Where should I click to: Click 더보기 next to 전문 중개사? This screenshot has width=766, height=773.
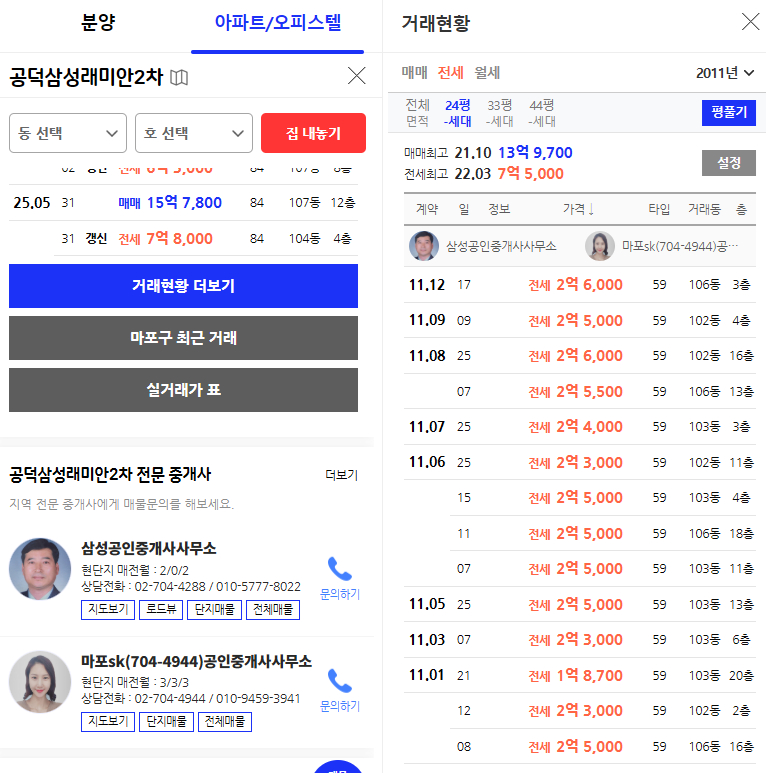pos(341,475)
